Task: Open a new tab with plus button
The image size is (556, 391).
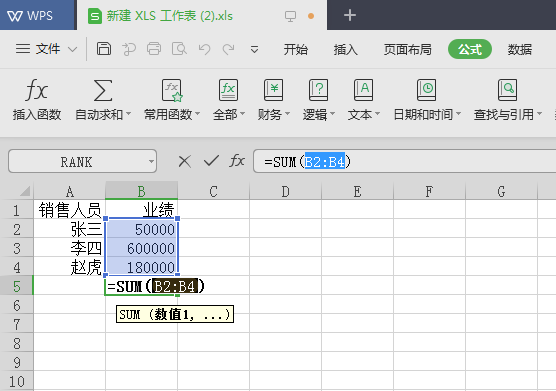Action: click(x=350, y=15)
